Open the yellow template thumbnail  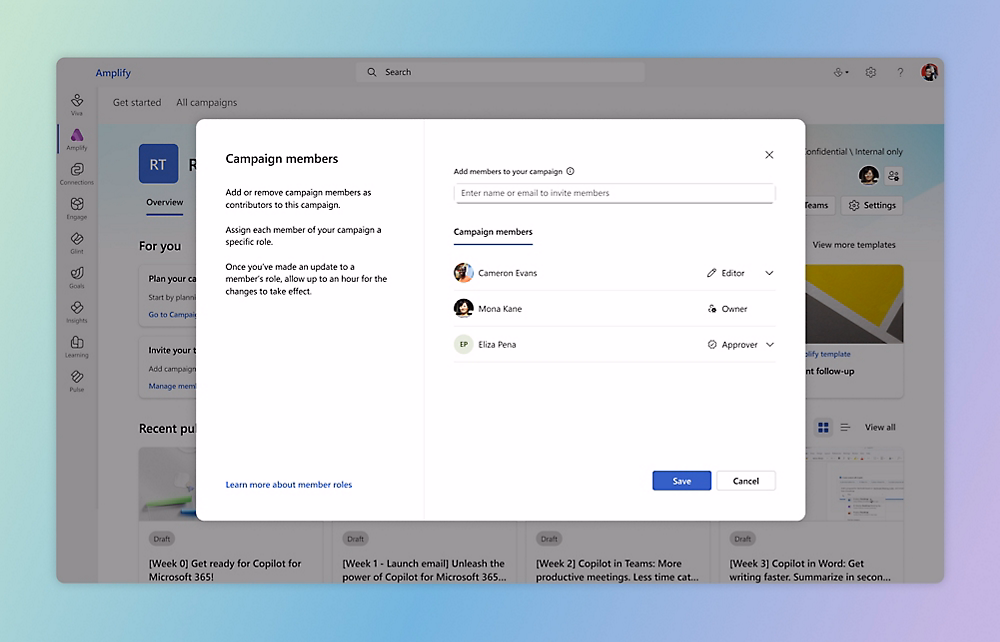point(854,304)
